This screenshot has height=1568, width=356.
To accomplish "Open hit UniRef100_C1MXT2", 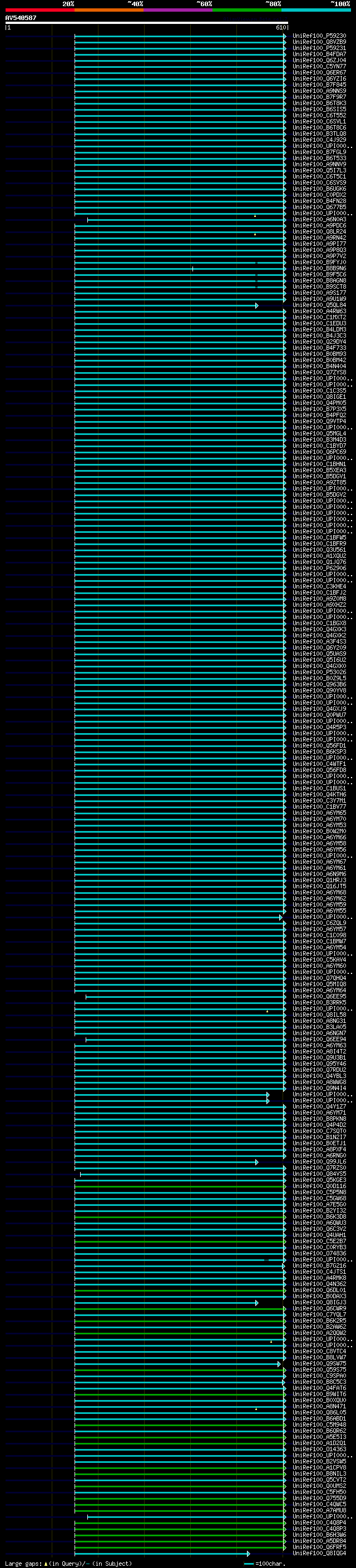I will coord(319,317).
